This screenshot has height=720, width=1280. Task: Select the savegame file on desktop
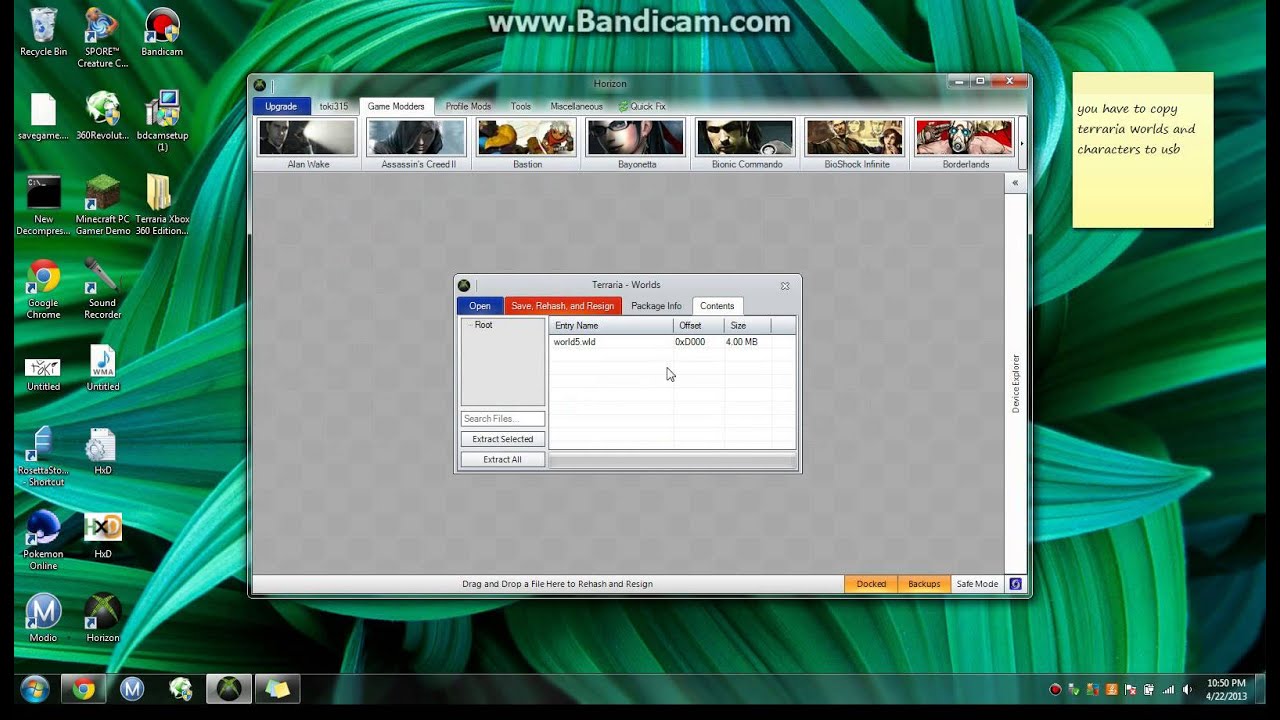tap(43, 117)
